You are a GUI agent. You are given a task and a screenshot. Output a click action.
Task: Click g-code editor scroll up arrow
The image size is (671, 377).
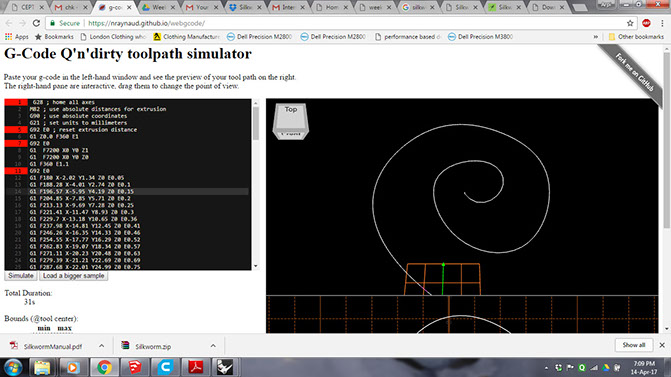(x=256, y=103)
